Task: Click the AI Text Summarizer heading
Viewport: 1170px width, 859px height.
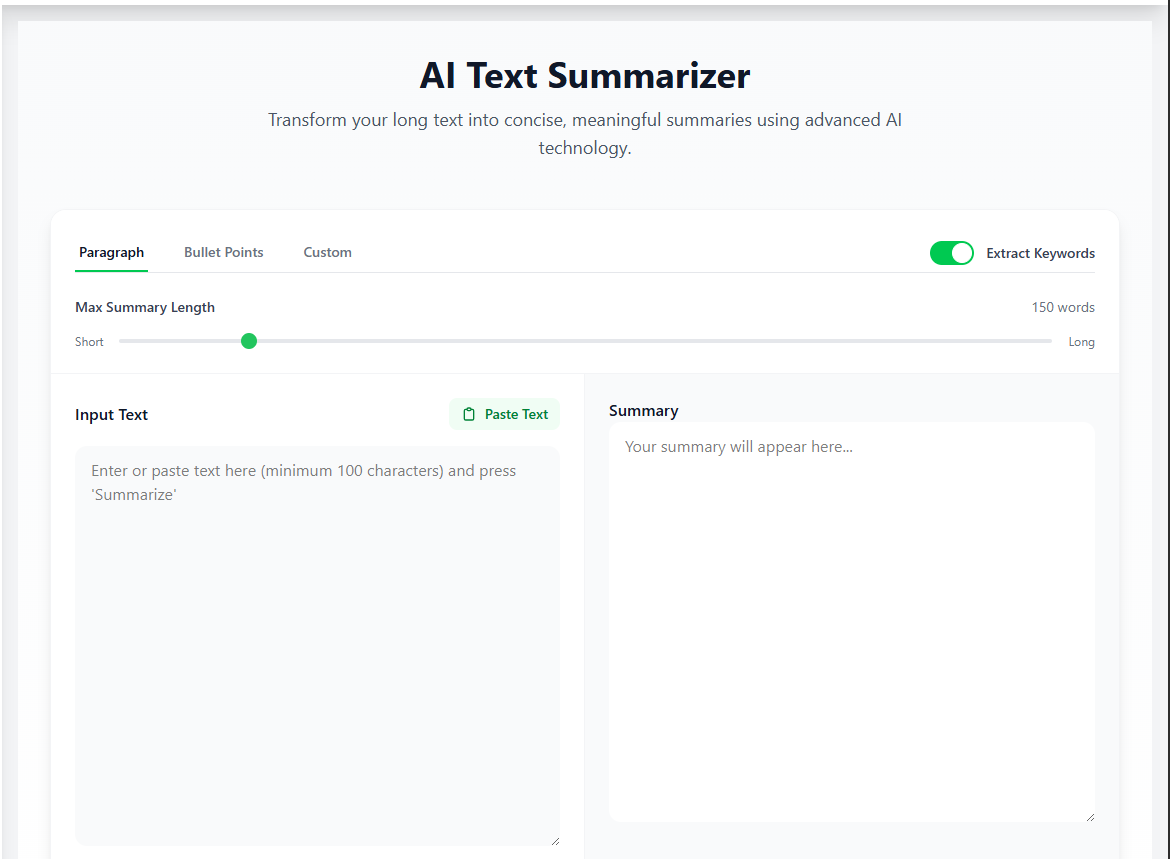Action: (x=584, y=75)
